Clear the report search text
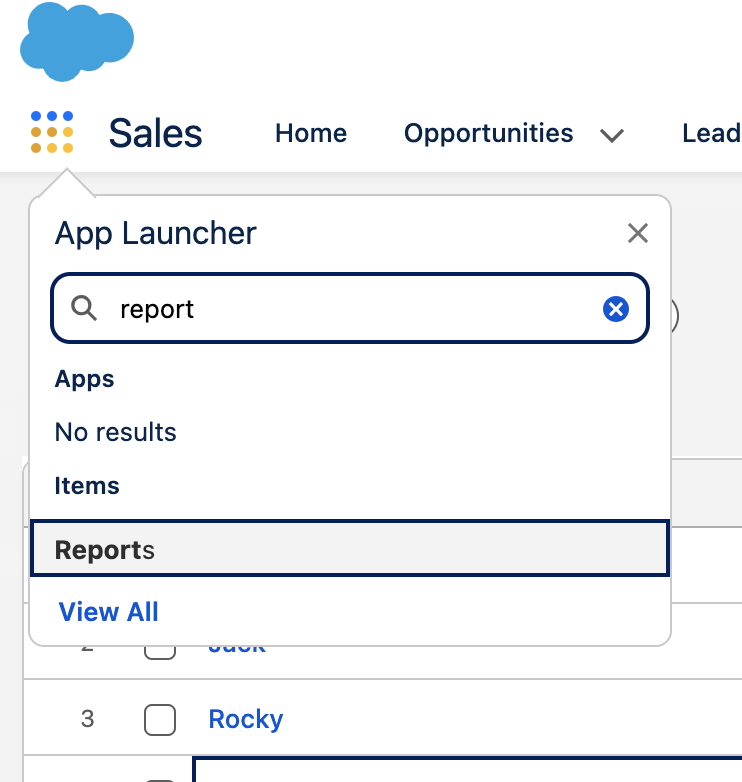 616,309
